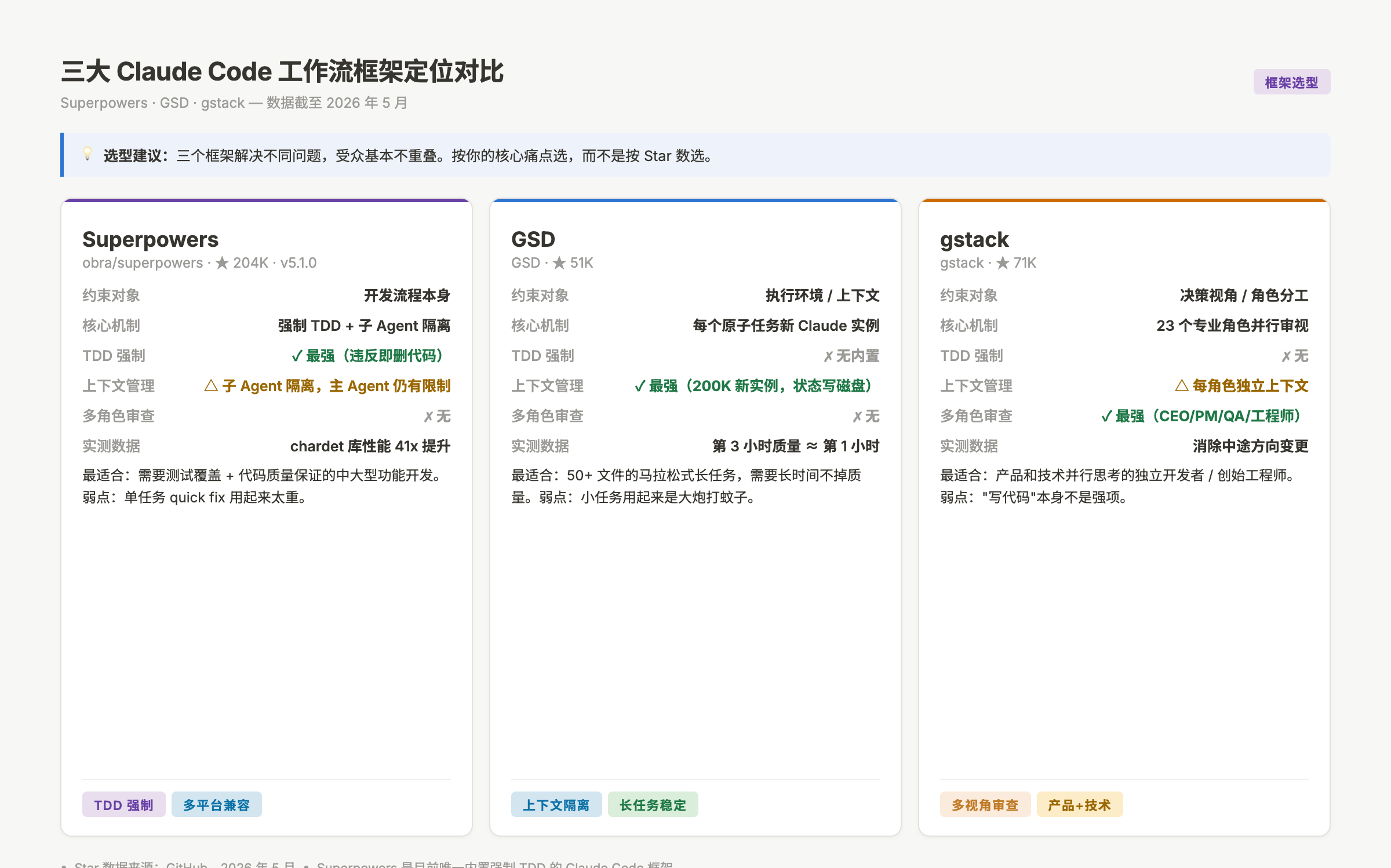The image size is (1391, 868).
Task: Click the value 开发流程本身
Action: pyautogui.click(x=407, y=296)
